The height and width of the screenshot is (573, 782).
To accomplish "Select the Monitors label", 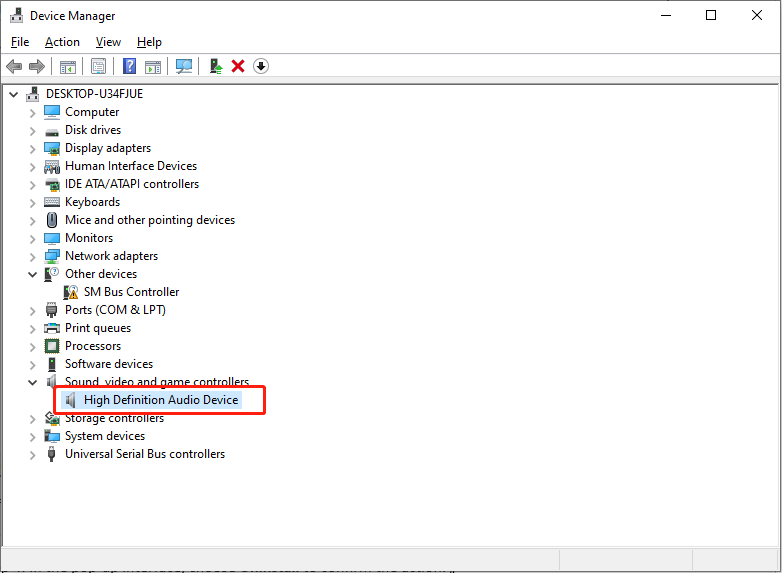I will [89, 238].
